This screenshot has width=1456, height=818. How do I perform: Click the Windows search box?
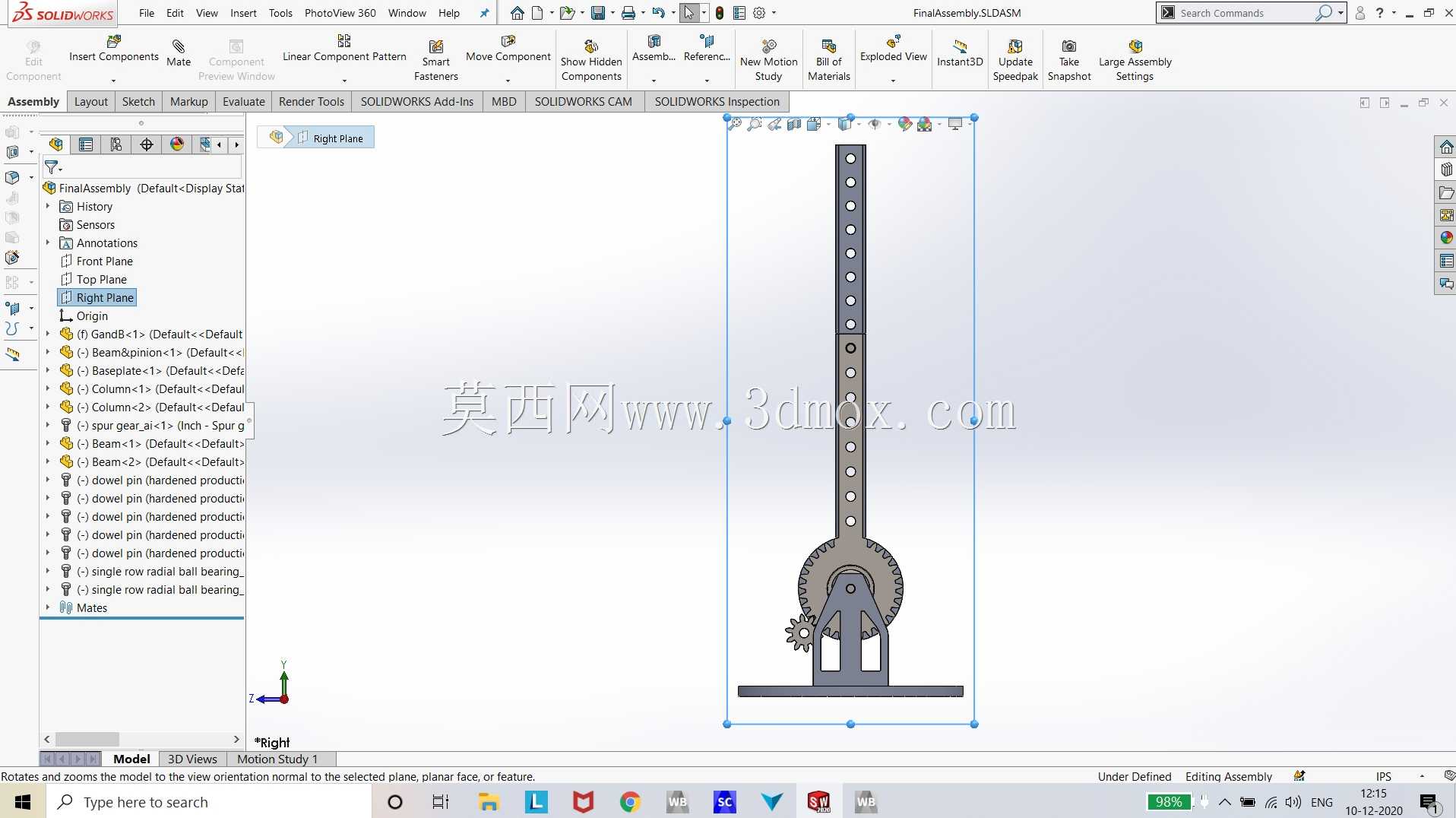pyautogui.click(x=209, y=802)
